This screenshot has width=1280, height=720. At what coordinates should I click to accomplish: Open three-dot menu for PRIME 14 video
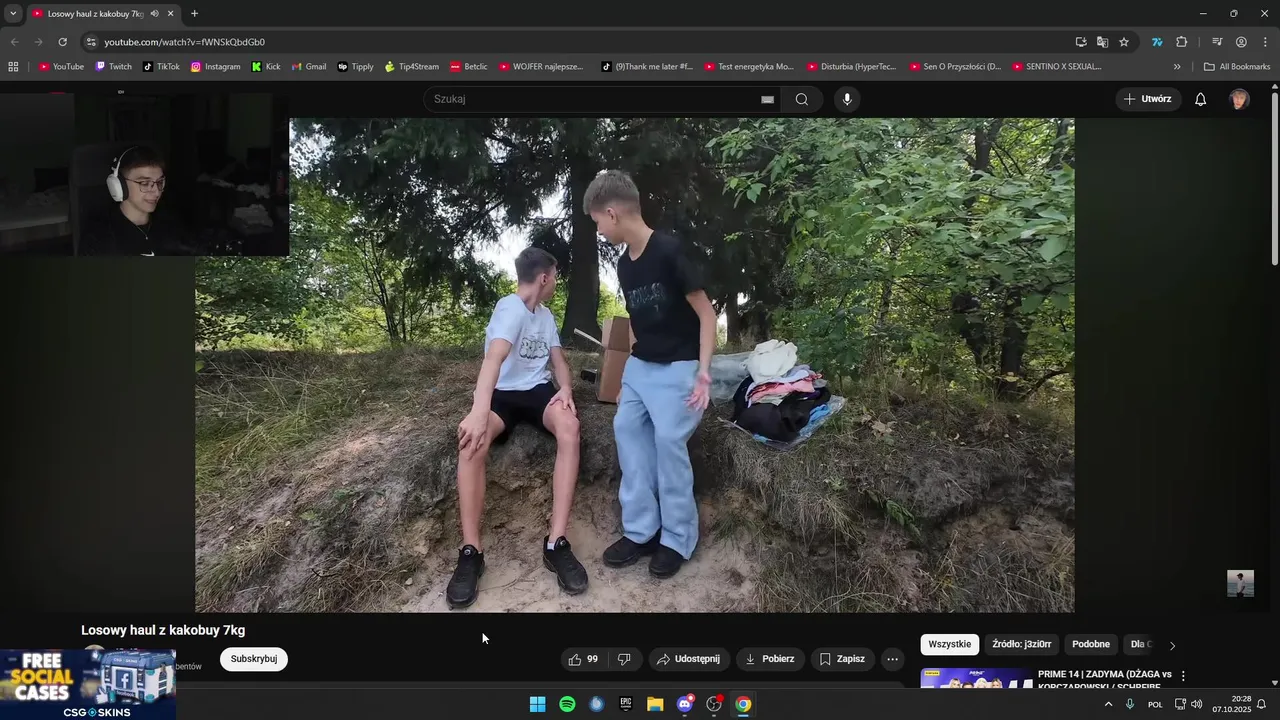(1183, 676)
